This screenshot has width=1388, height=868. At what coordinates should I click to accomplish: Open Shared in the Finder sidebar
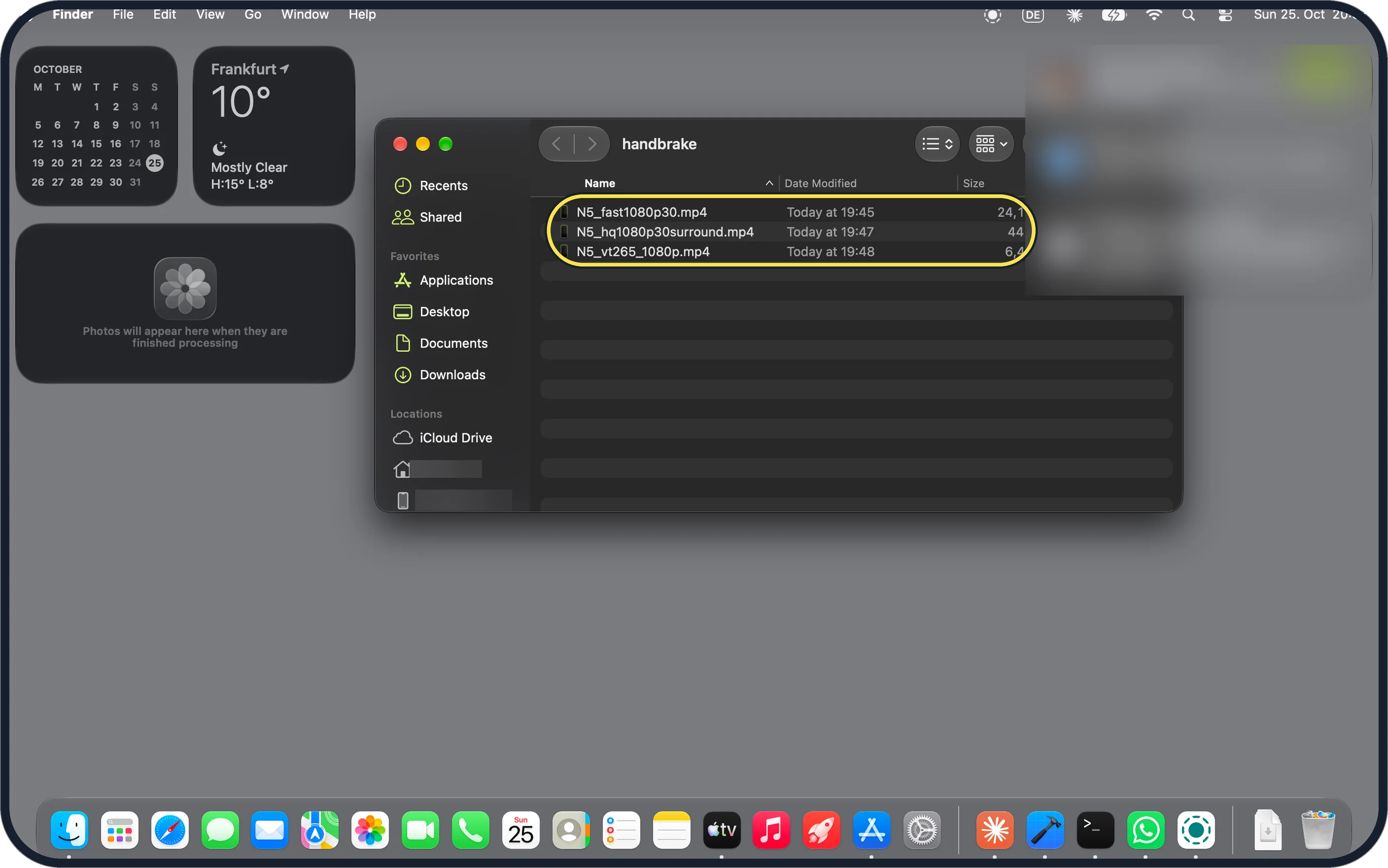(427, 217)
